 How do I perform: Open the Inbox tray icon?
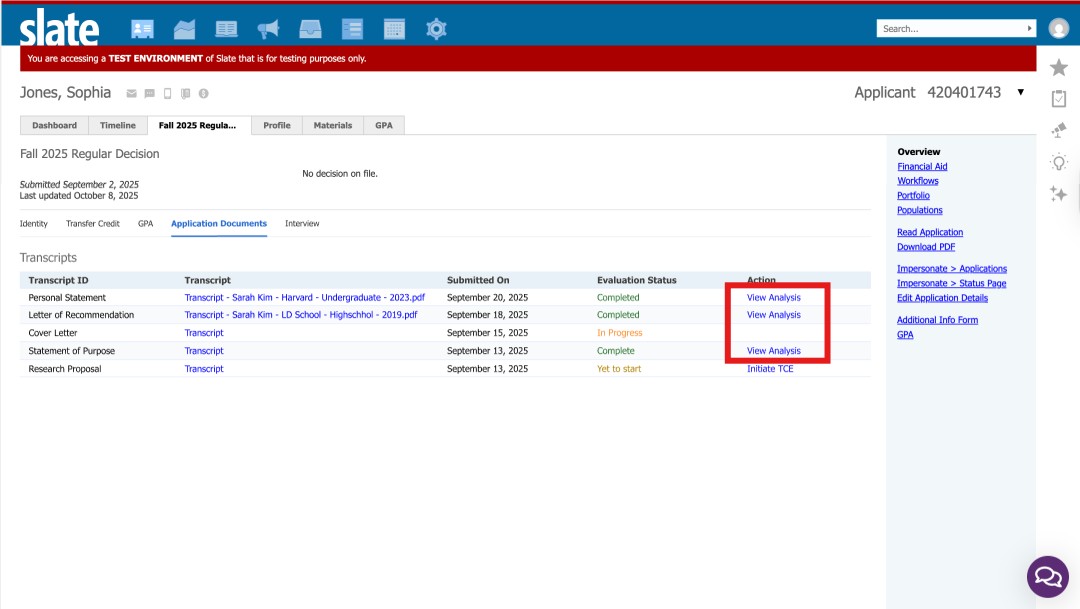click(x=310, y=29)
